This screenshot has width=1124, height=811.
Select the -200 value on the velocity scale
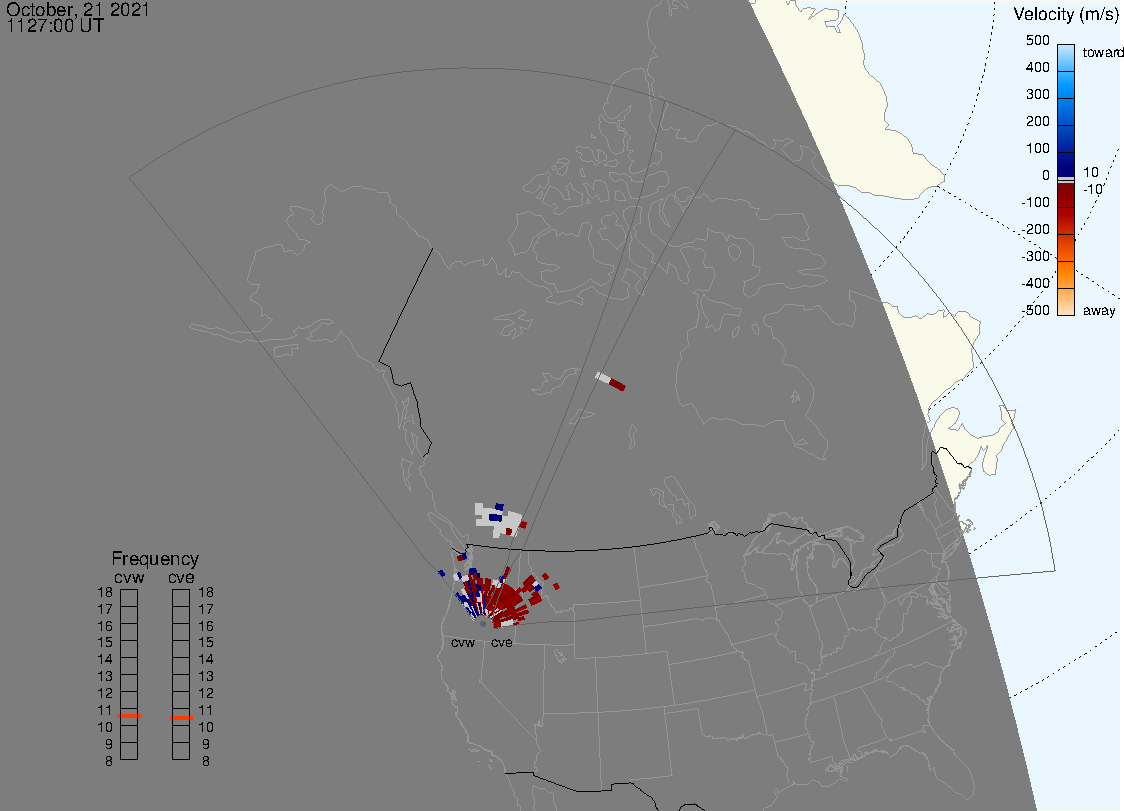click(x=1035, y=229)
